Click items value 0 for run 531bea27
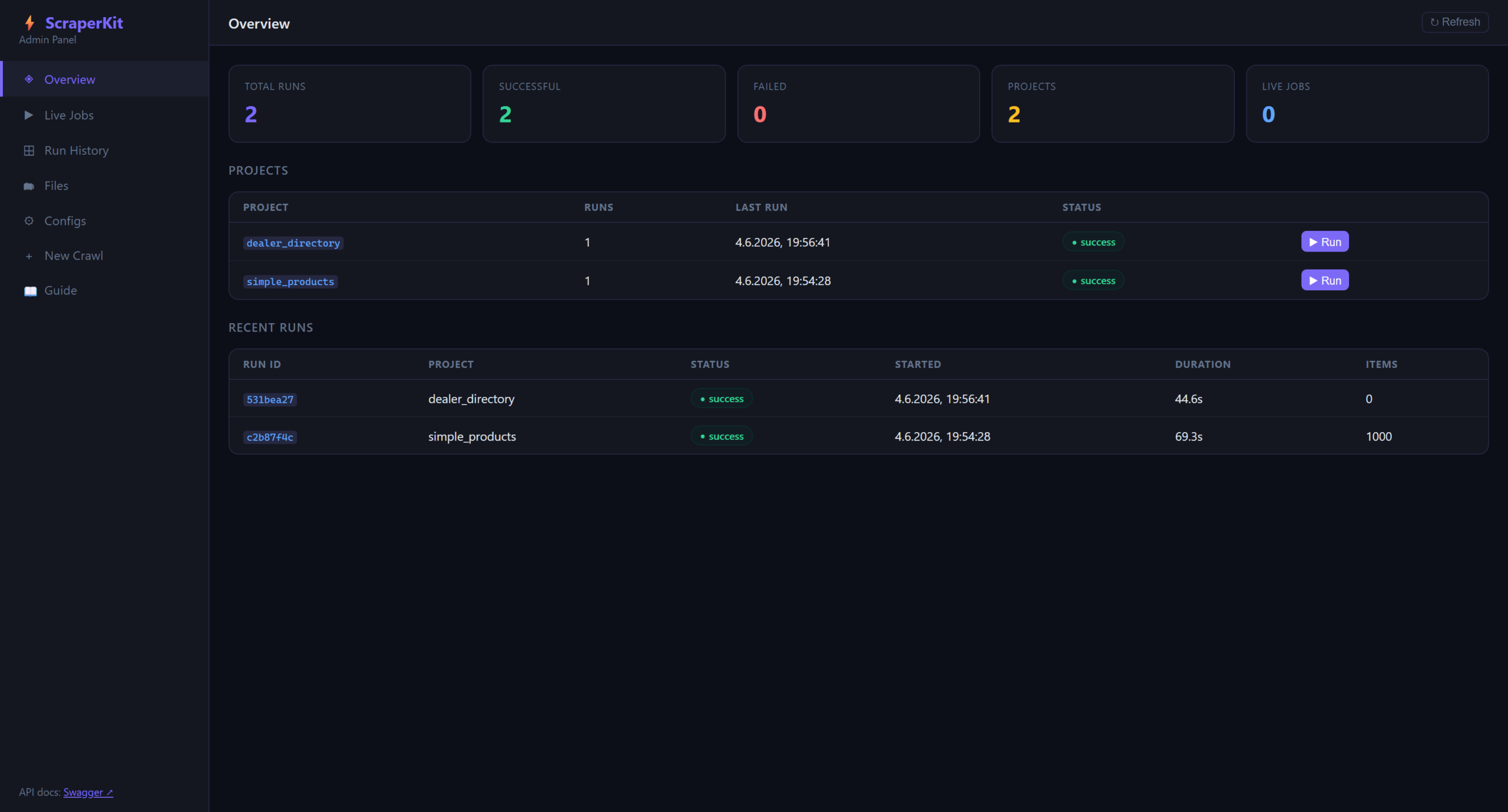This screenshot has height=812, width=1508. coord(1369,399)
